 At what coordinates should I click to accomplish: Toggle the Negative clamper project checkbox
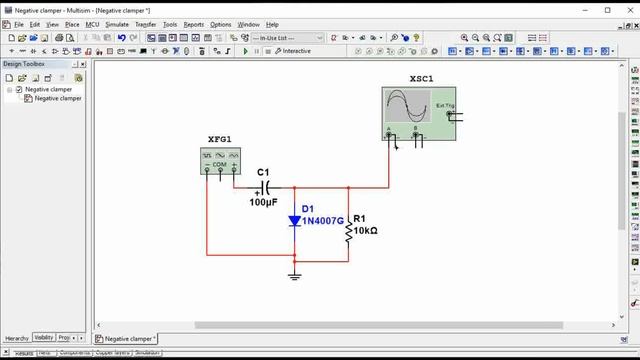coord(19,89)
